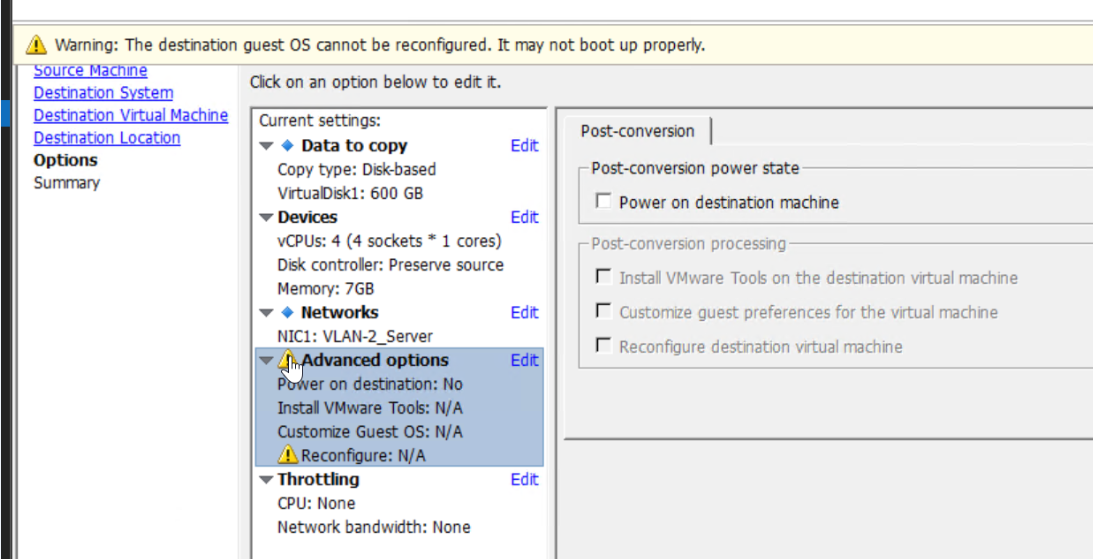Go to Destination System step
The image size is (1093, 559).
(103, 93)
